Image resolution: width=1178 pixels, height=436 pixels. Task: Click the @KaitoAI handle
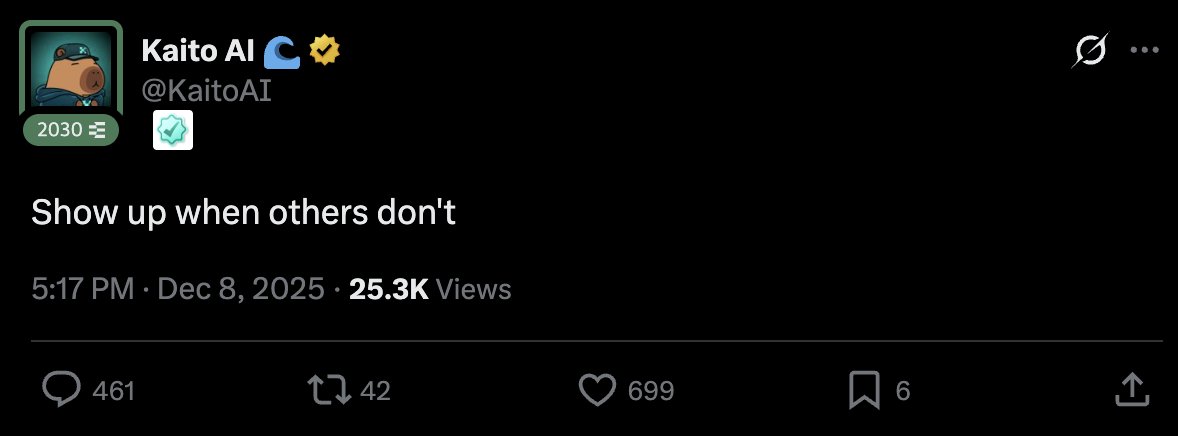tap(207, 91)
